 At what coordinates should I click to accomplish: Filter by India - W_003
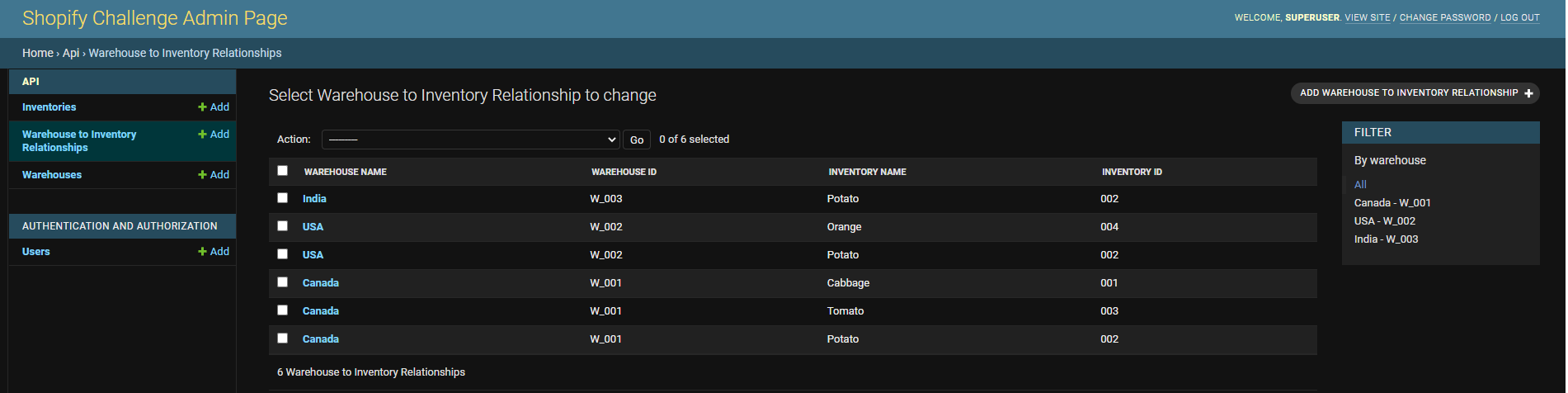[x=1387, y=239]
